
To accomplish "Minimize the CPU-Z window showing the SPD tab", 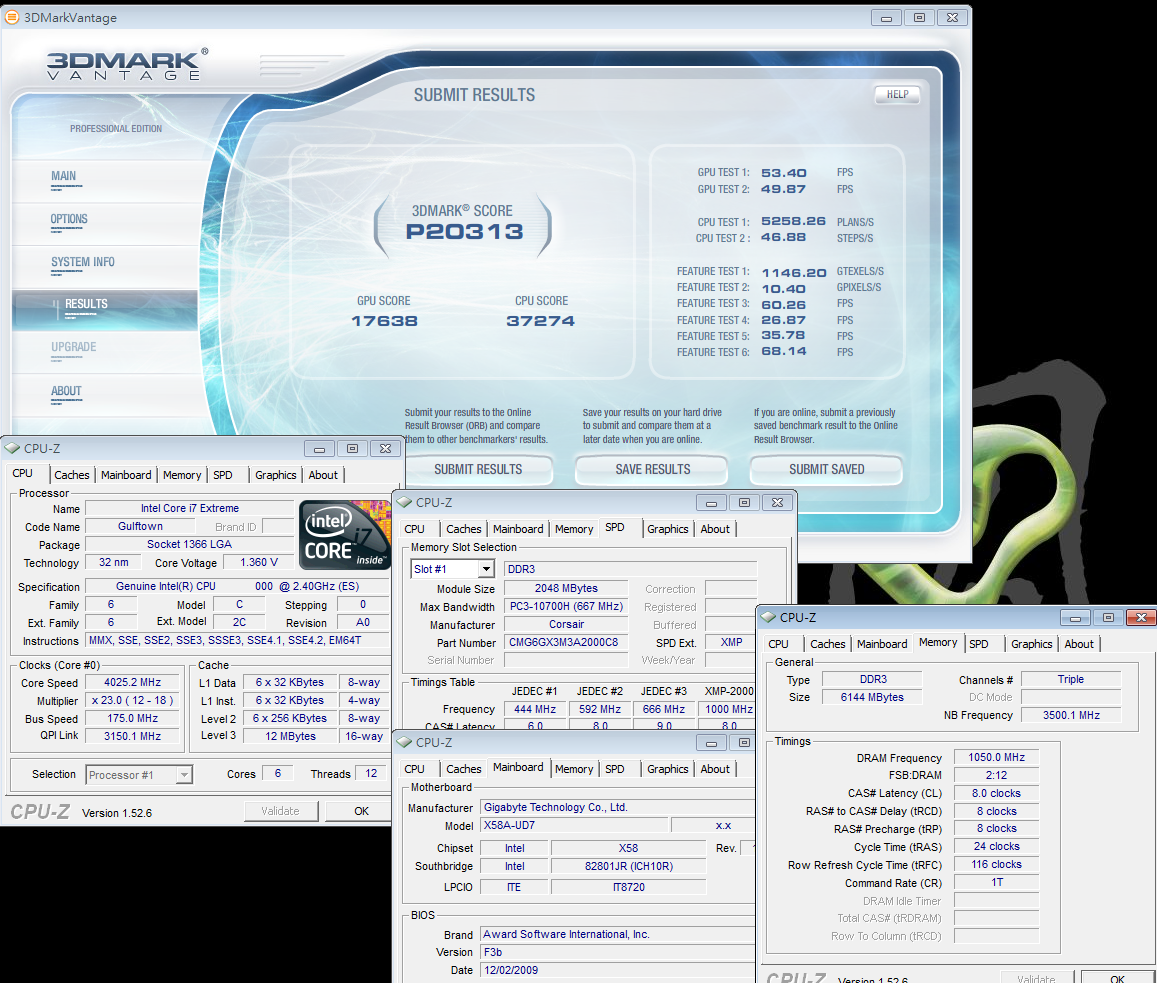I will tap(711, 502).
